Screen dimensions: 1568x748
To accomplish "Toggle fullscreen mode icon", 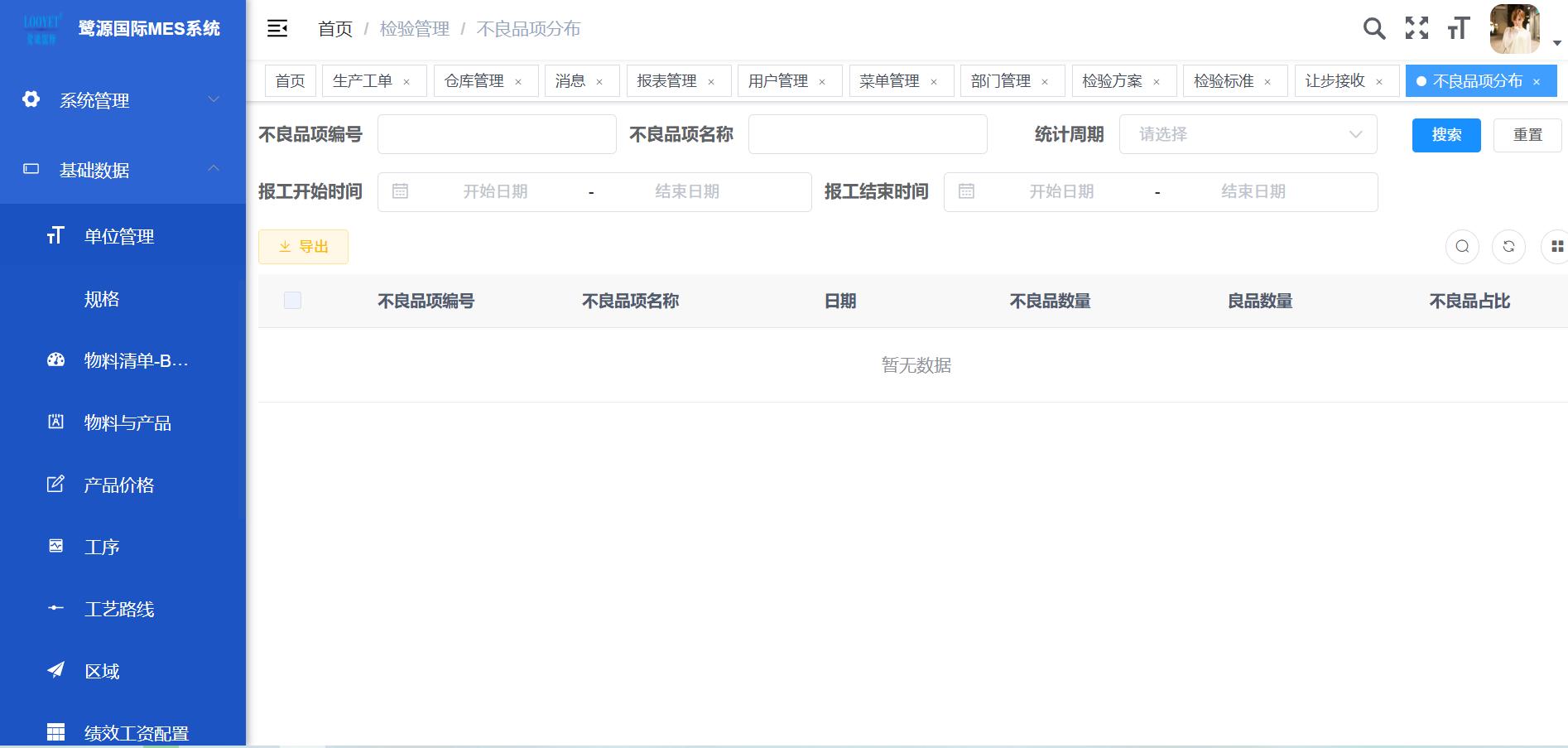I will pos(1416,29).
